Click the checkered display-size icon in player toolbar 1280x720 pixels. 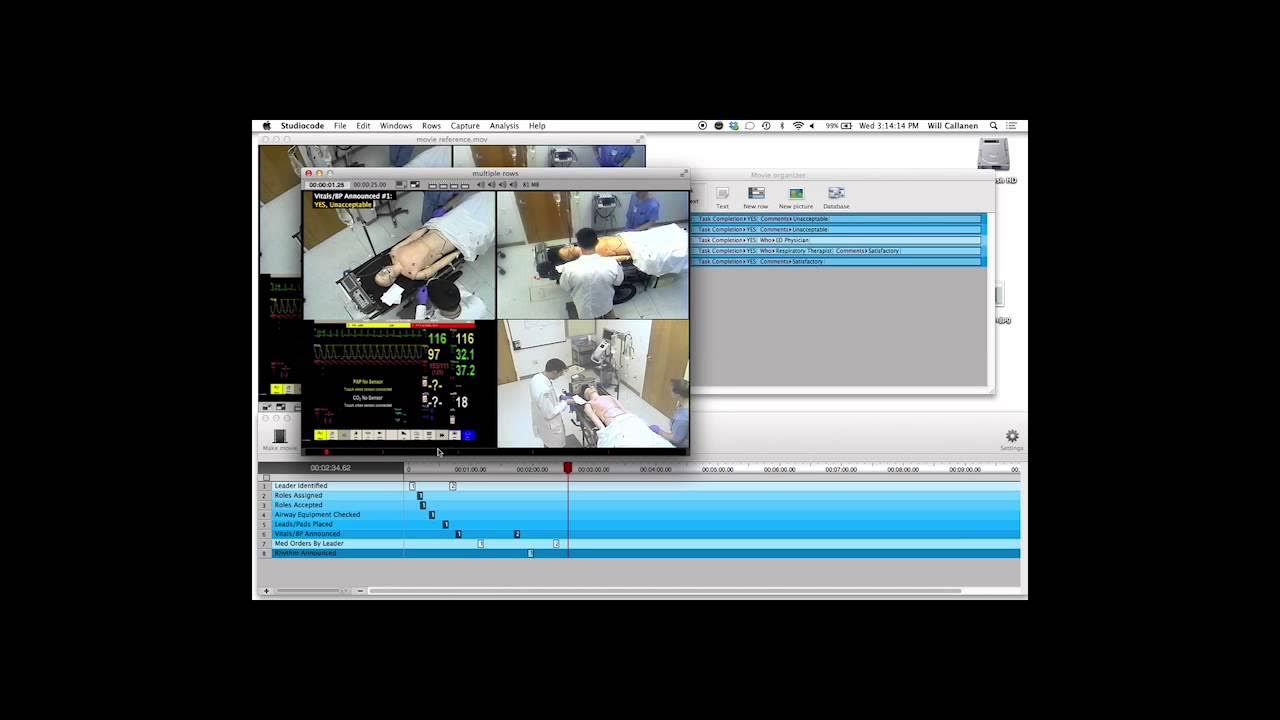tap(413, 184)
